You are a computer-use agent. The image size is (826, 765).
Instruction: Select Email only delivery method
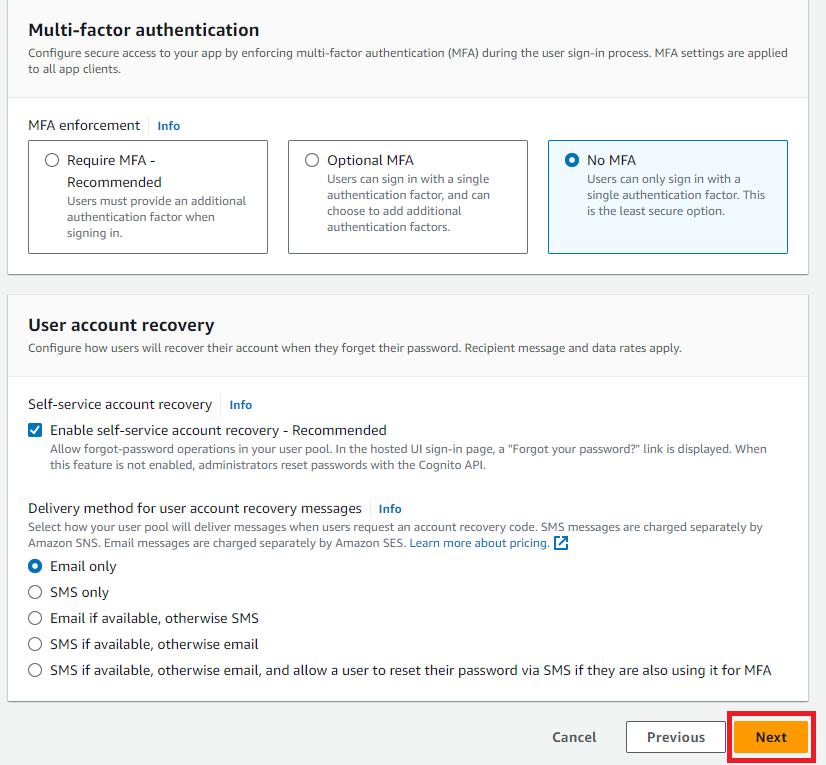[x=36, y=566]
